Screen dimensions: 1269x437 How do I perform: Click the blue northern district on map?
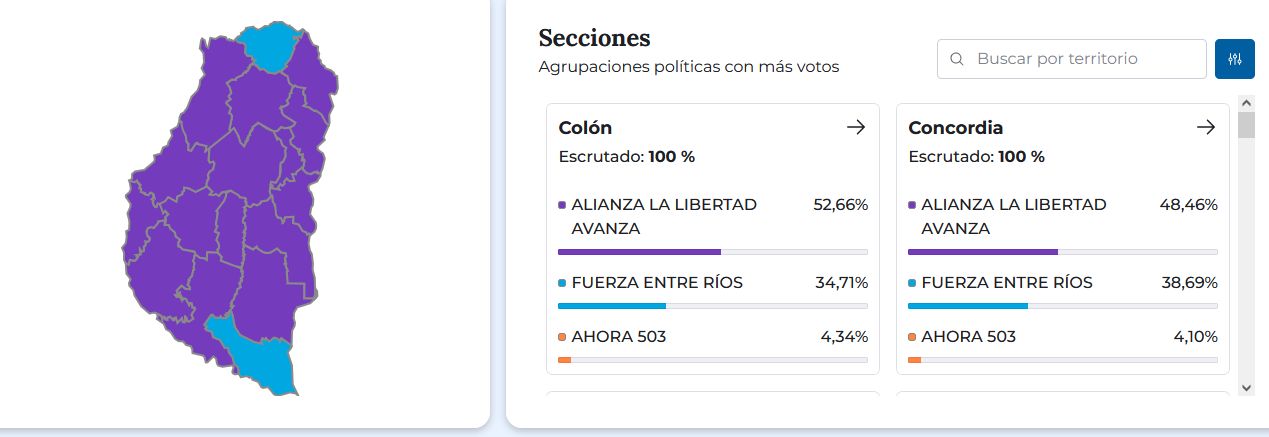[x=270, y=46]
